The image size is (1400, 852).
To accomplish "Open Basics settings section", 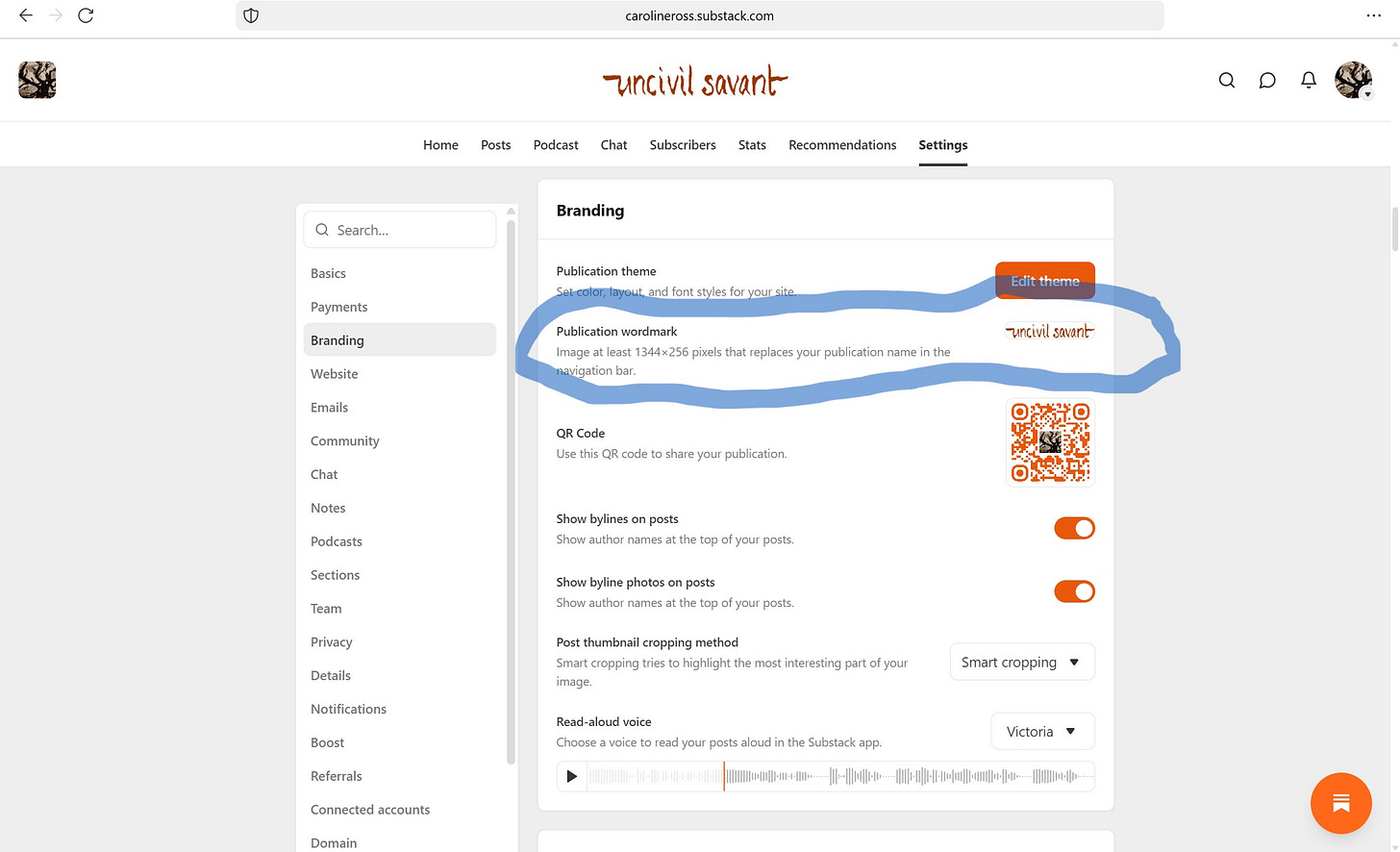I will click(x=400, y=273).
